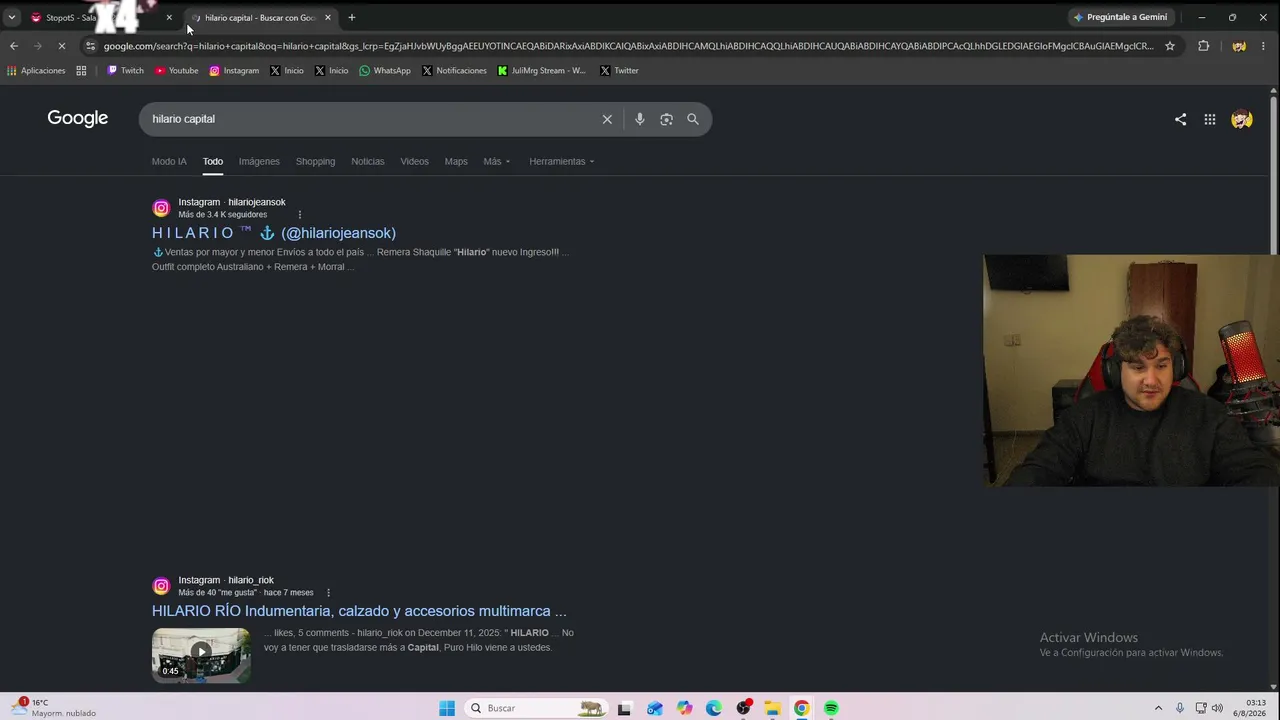
Task: Bookmark this page with the star icon
Action: coord(1169,46)
